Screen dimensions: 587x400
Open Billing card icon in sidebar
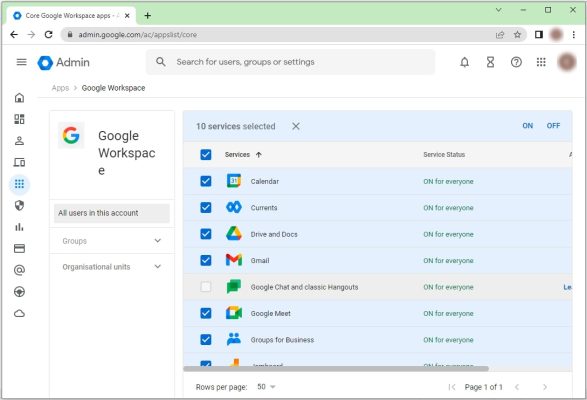[19, 248]
